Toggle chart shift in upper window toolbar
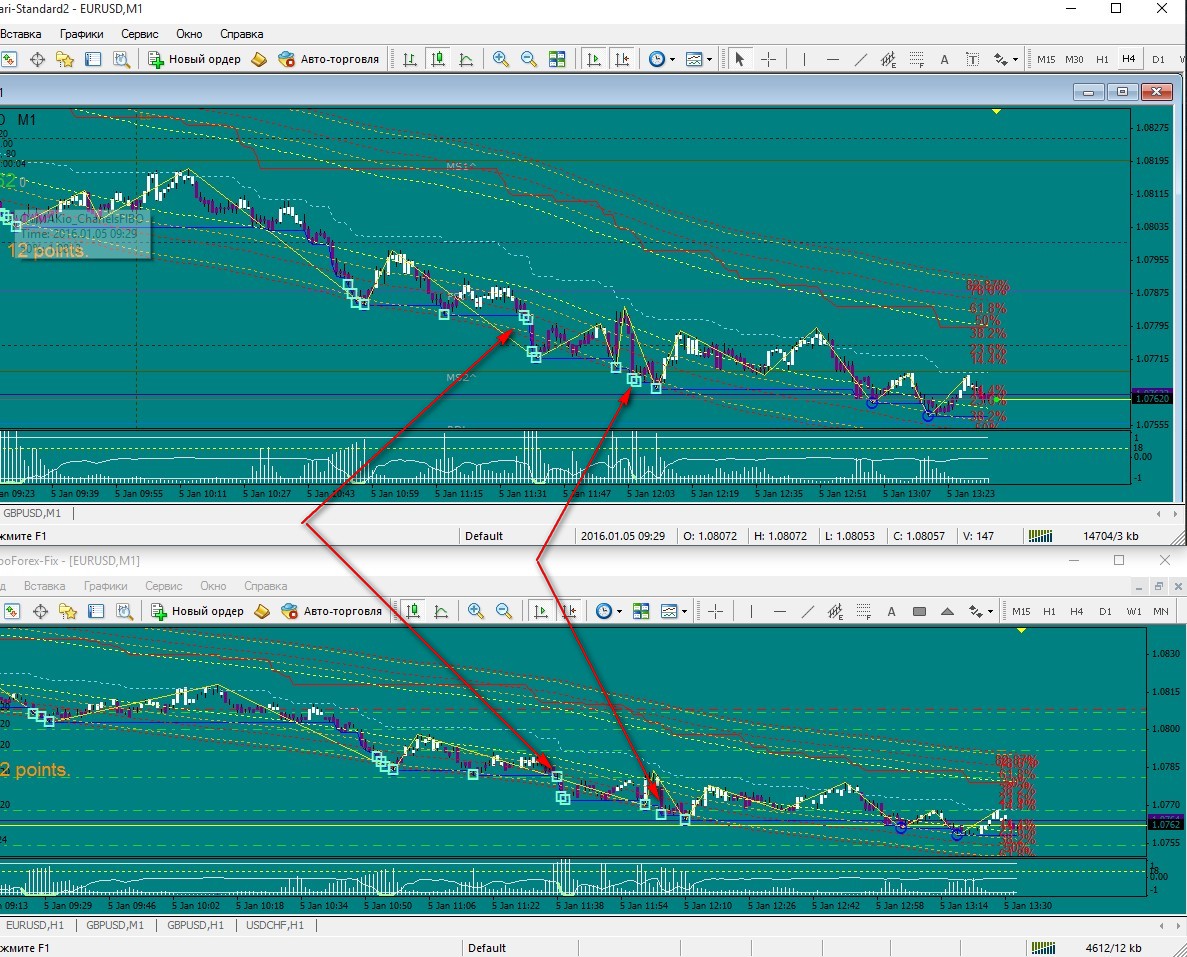This screenshot has height=957, width=1187. click(622, 59)
